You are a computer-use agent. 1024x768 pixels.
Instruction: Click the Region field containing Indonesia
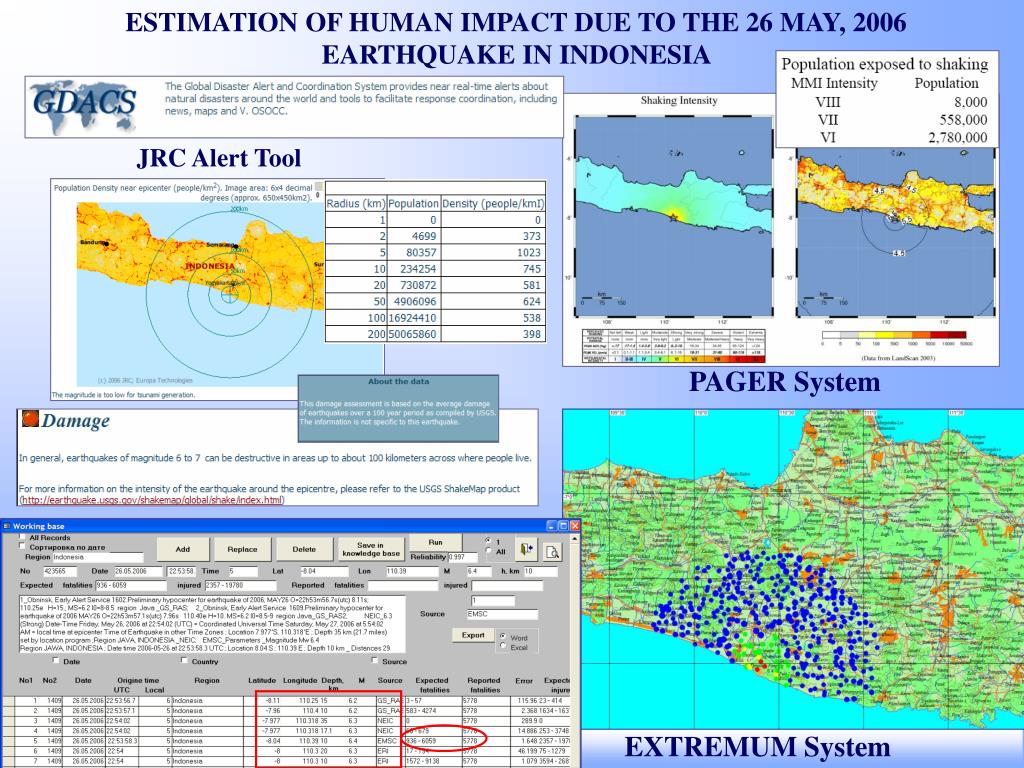pyautogui.click(x=97, y=557)
